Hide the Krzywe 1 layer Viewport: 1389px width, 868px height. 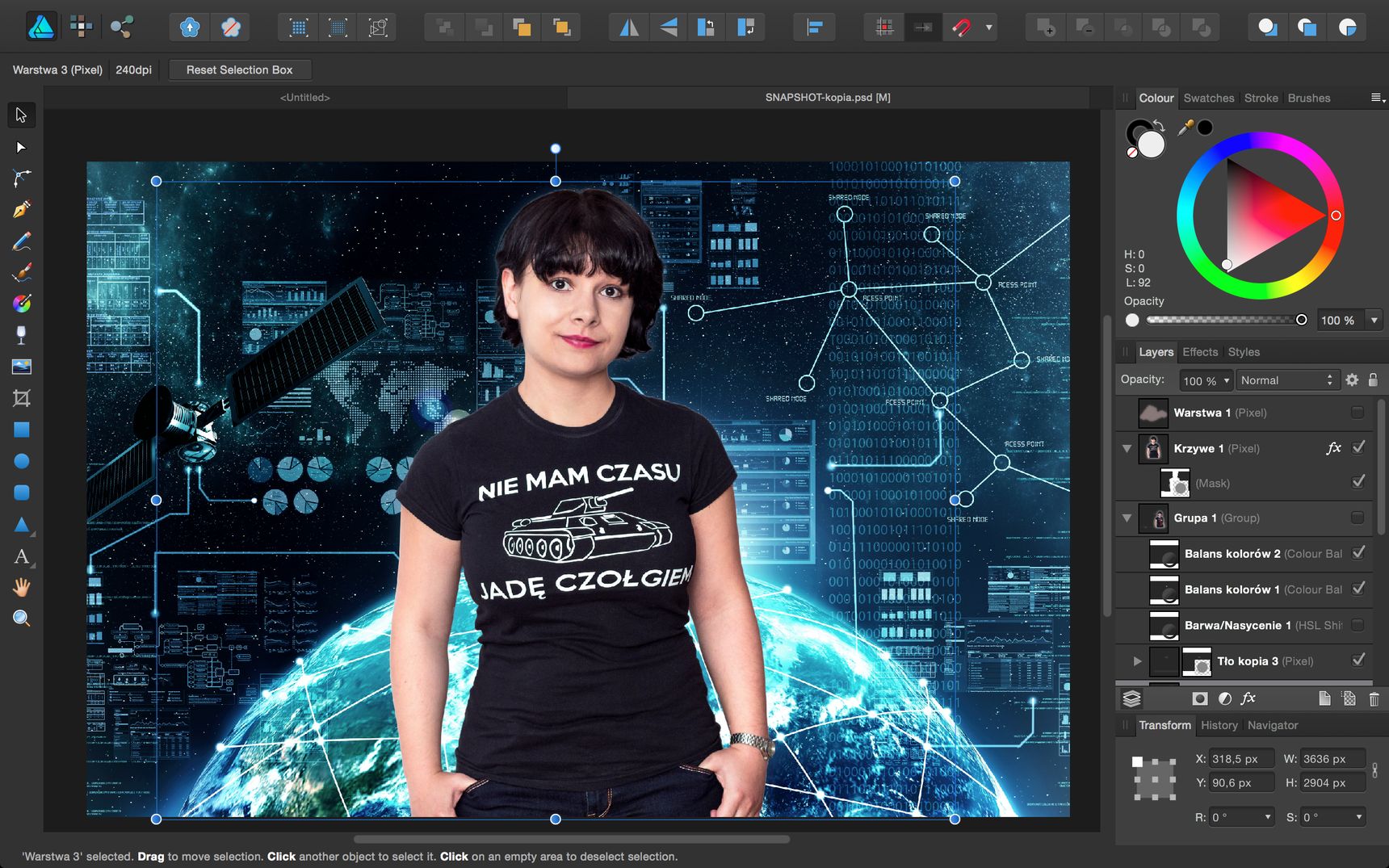(1358, 447)
